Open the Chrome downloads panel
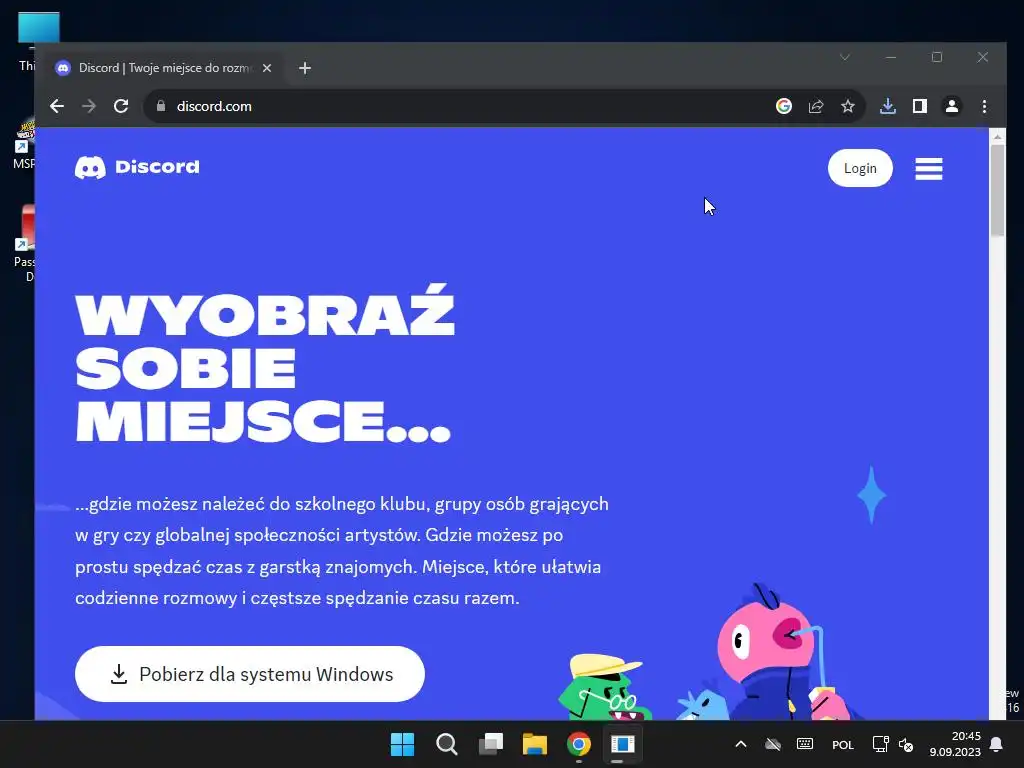 point(888,106)
